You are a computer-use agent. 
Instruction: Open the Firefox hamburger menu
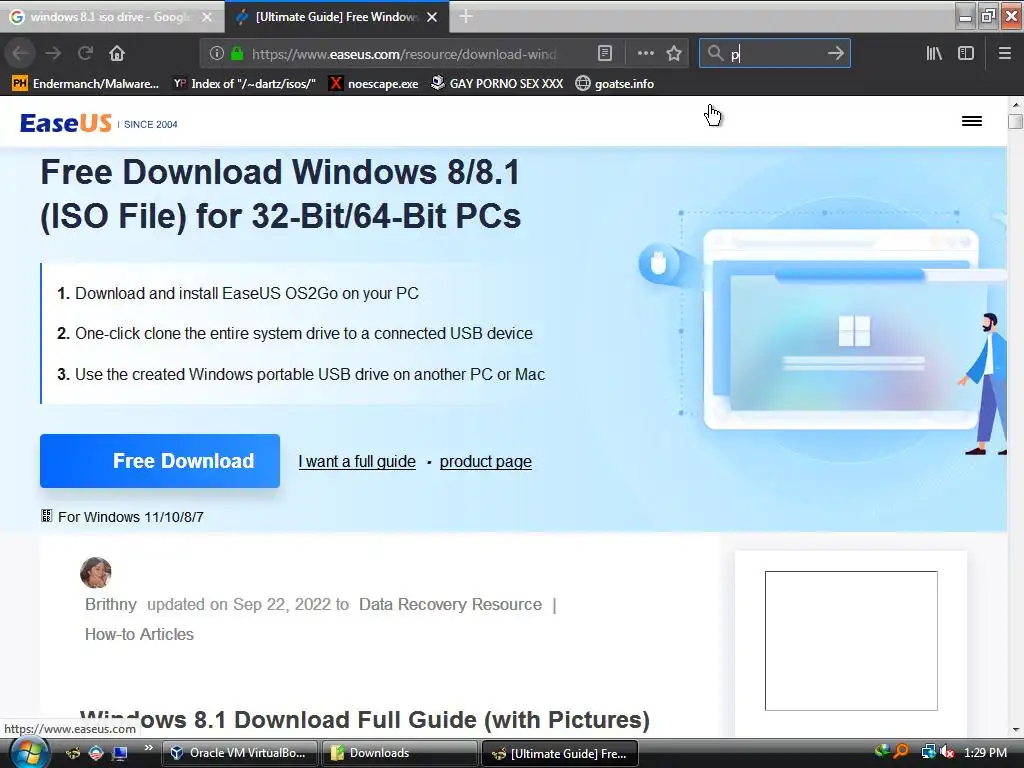pyautogui.click(x=1004, y=54)
